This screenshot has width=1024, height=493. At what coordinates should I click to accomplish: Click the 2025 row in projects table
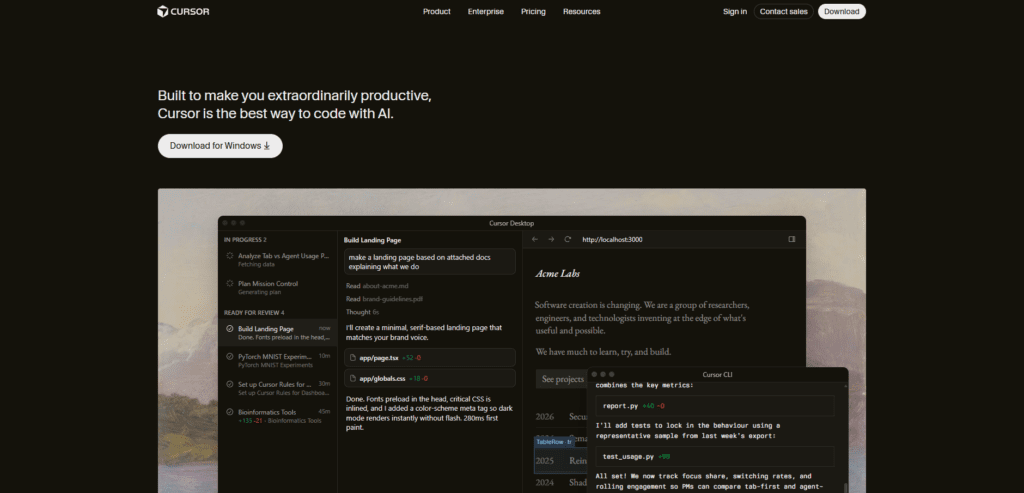(x=560, y=461)
